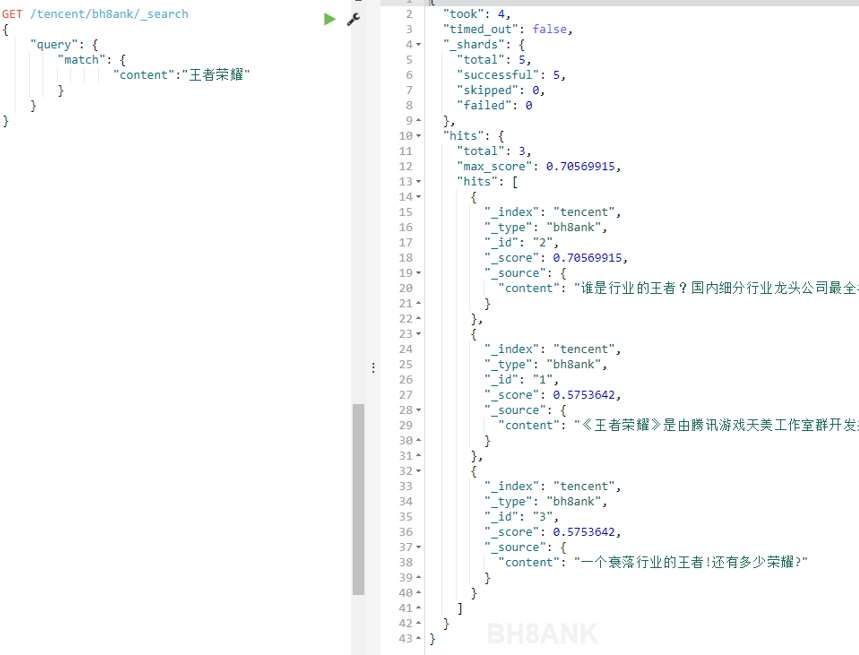Click the GET method keyword
Image resolution: width=859 pixels, height=655 pixels.
tap(12, 14)
